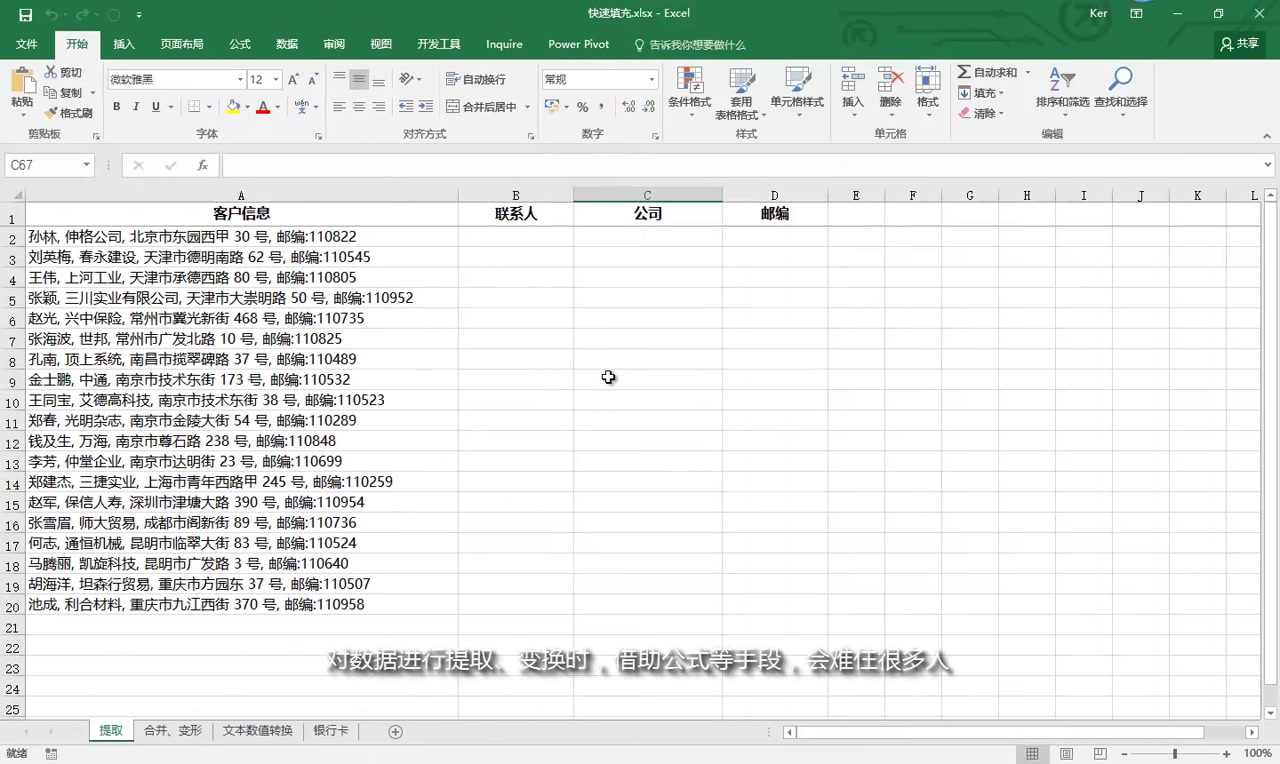Toggle align left
The height and width of the screenshot is (764, 1280).
point(339,107)
